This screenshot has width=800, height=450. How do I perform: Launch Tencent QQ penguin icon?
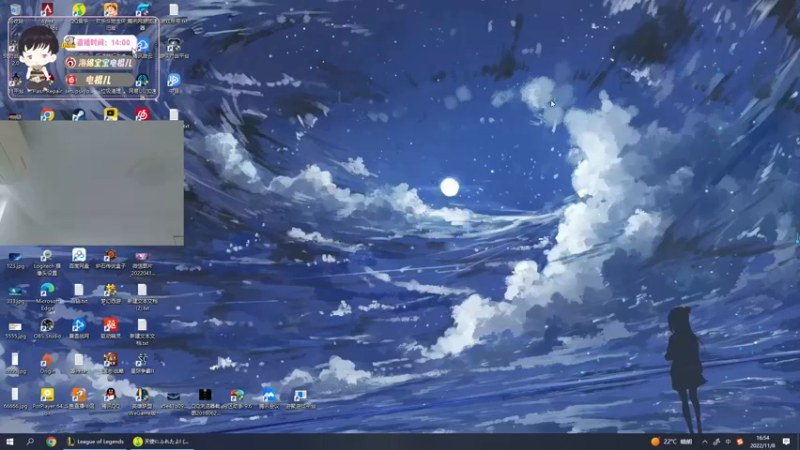[x=110, y=398]
